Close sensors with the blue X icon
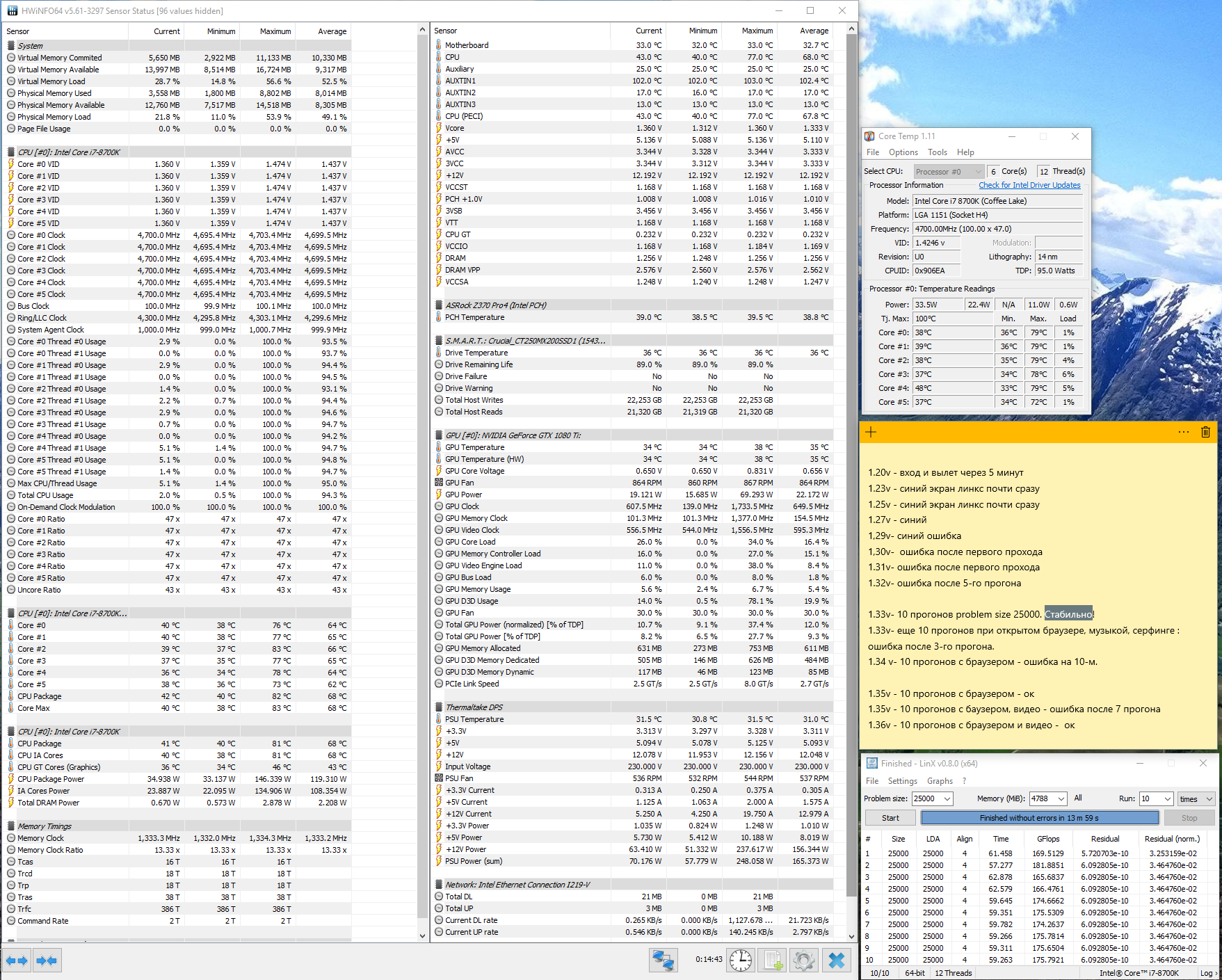 pos(837,961)
